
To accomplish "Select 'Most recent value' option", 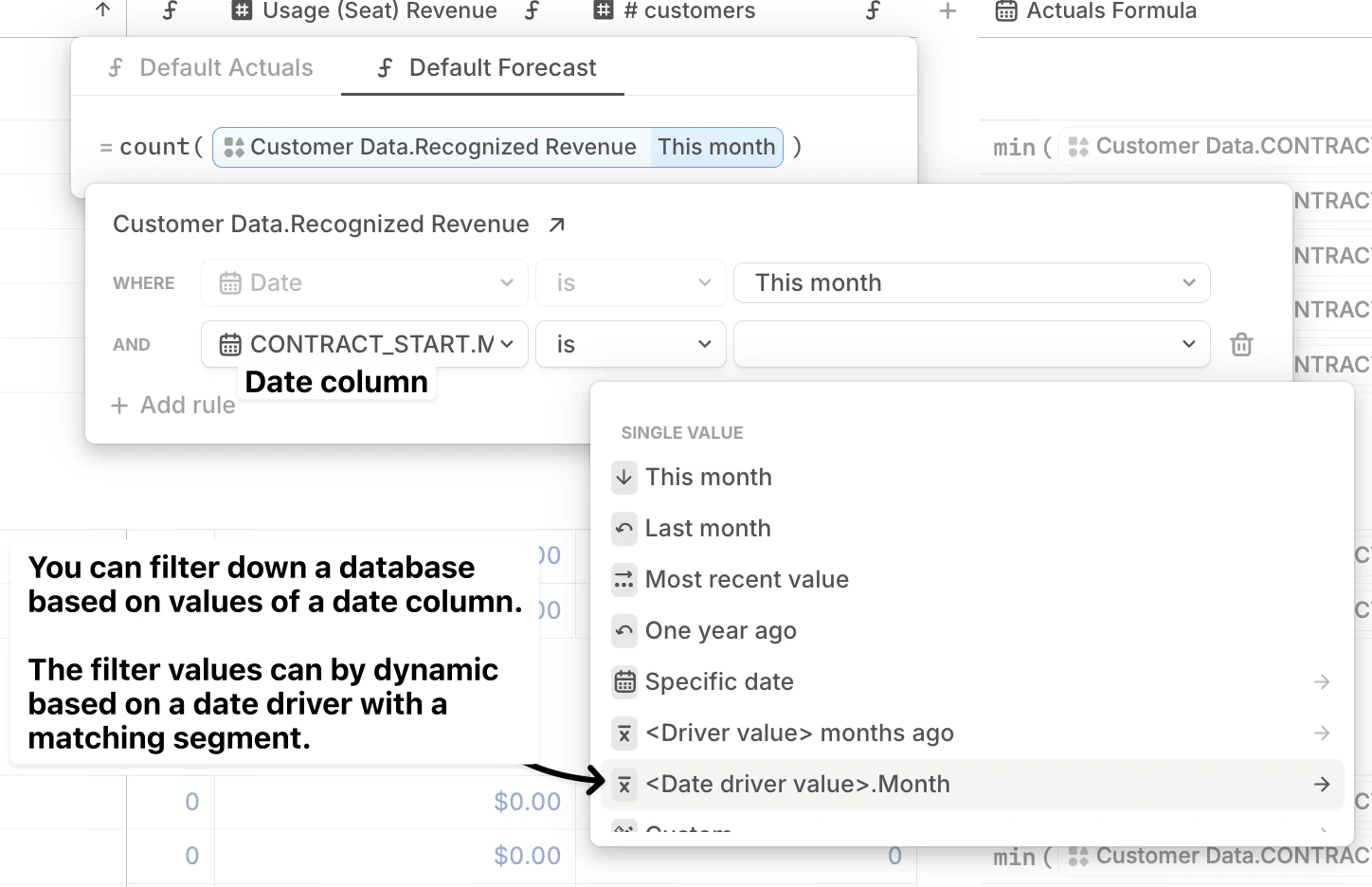I will tap(747, 580).
